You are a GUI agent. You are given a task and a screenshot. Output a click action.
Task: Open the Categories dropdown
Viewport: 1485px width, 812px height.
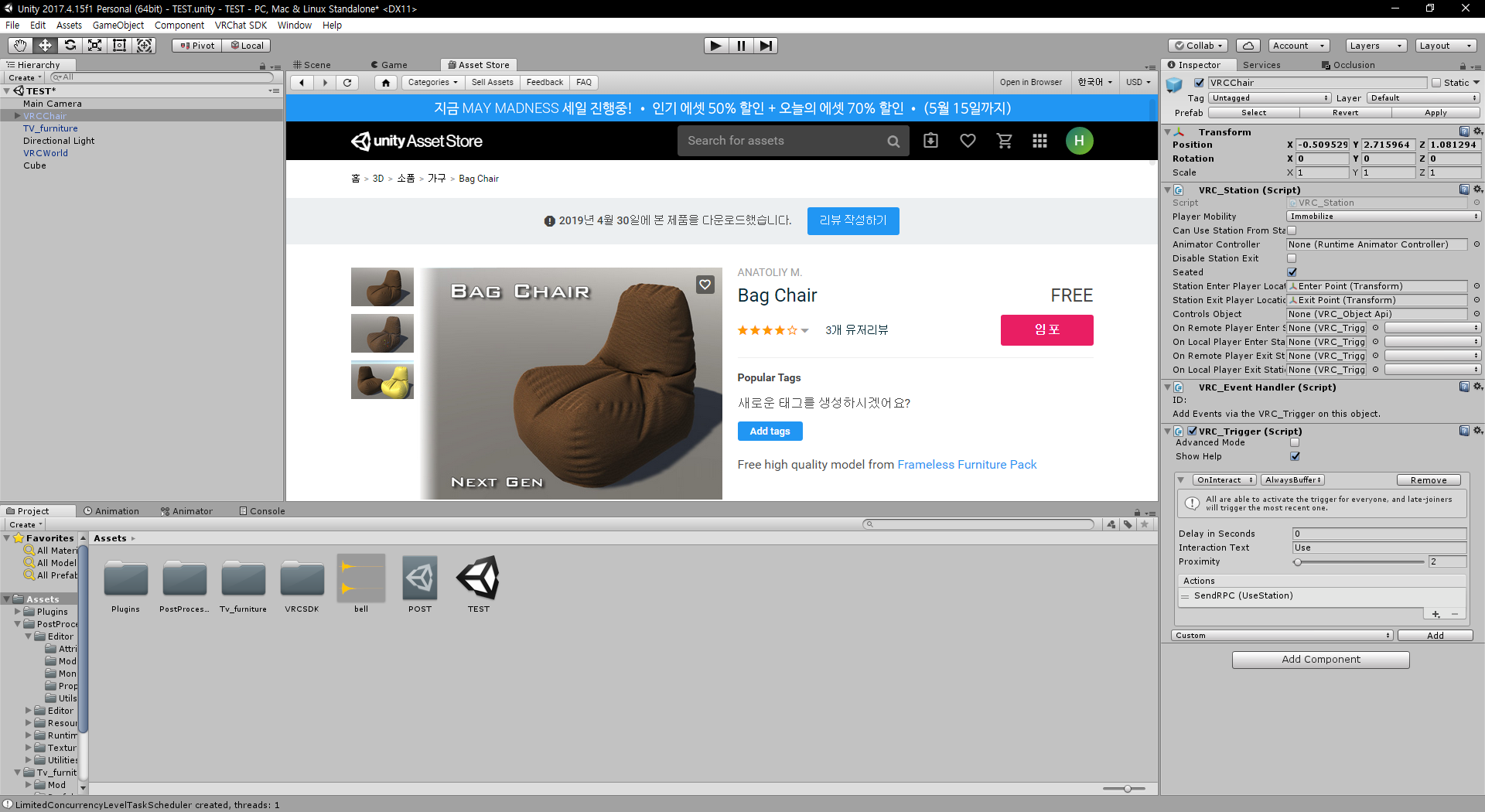[432, 83]
